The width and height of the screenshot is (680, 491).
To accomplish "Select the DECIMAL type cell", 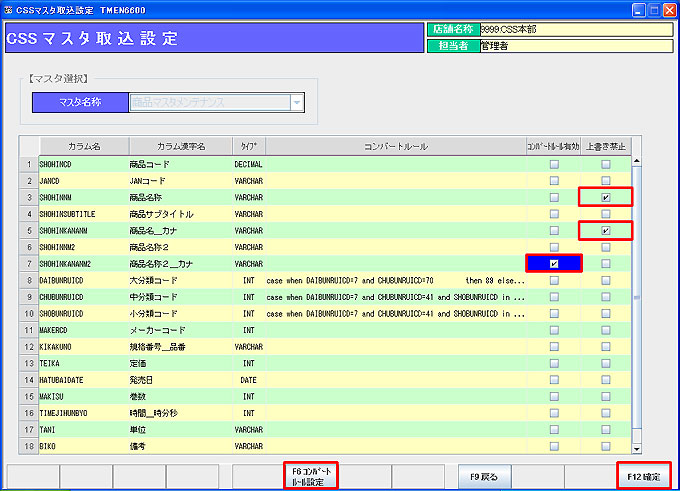I will (248, 164).
